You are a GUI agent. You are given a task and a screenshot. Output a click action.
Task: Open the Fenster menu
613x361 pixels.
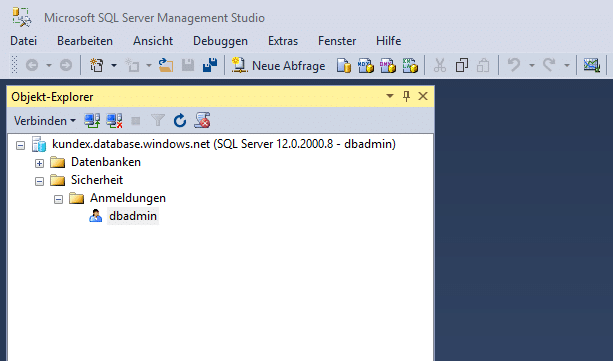coord(337,41)
